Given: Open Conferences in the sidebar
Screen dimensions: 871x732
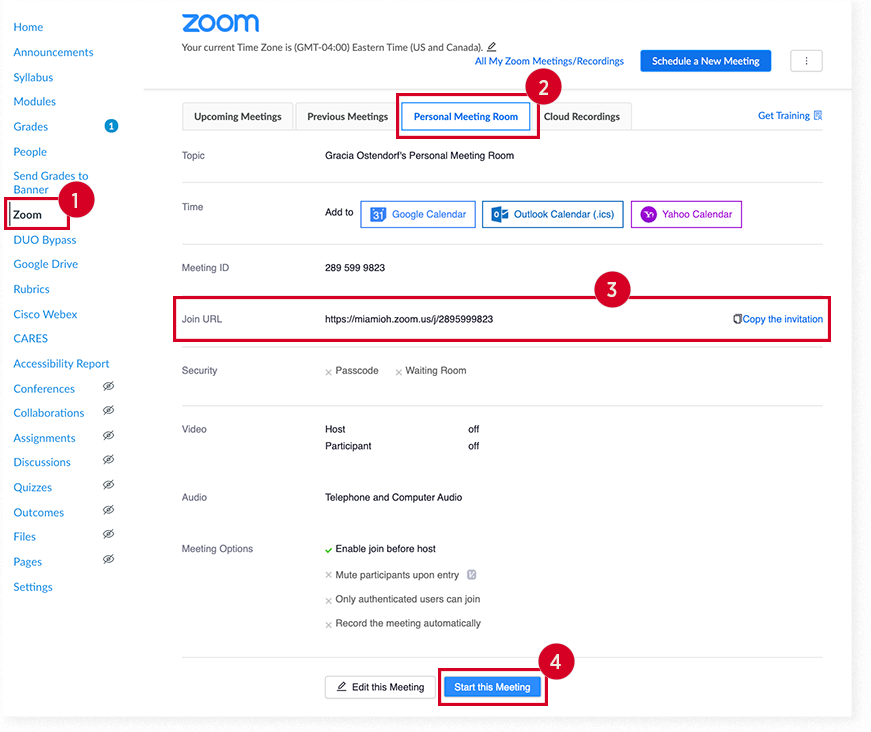Looking at the screenshot, I should click(44, 389).
